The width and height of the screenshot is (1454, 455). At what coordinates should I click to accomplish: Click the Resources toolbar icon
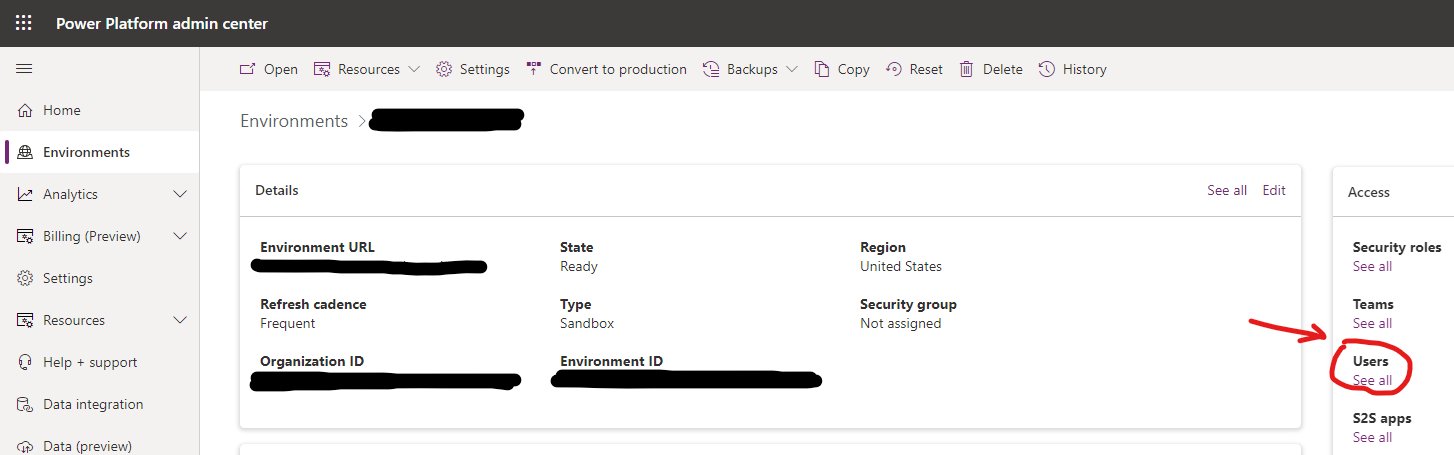pos(322,69)
